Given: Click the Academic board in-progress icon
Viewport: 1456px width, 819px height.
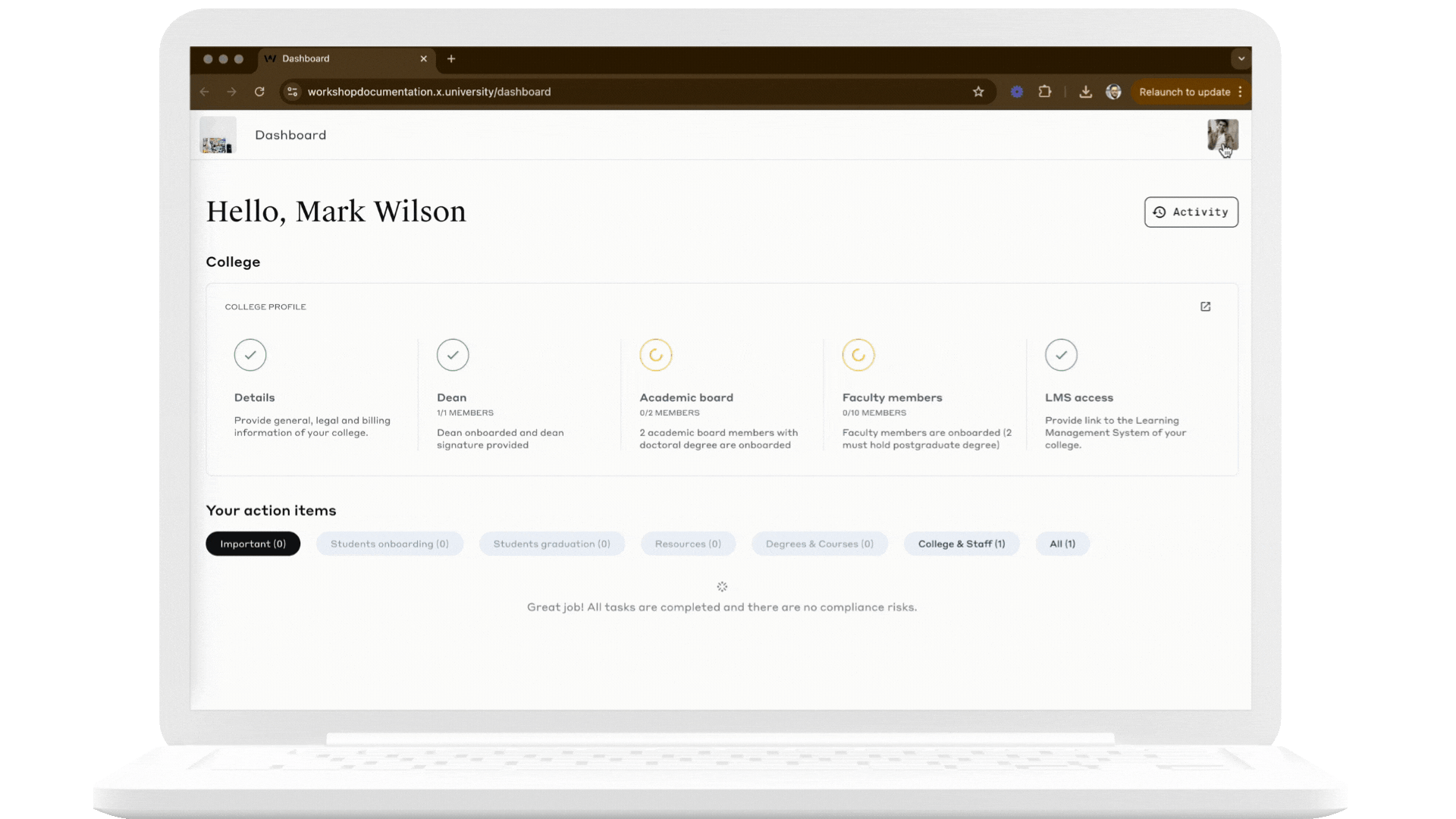Looking at the screenshot, I should point(655,355).
